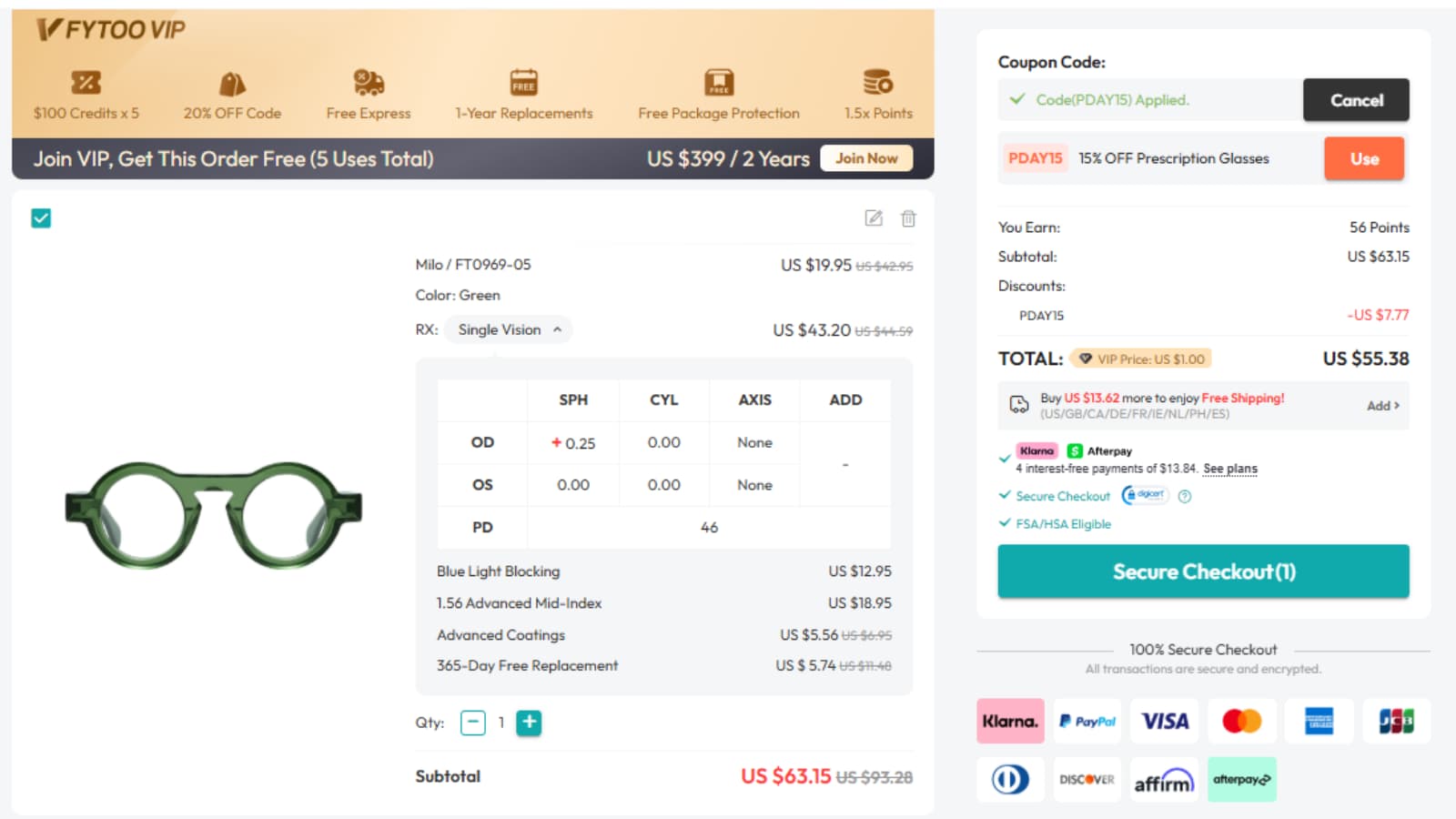Click the Secure Checkout help question icon
Image resolution: width=1456 pixels, height=819 pixels.
pyautogui.click(x=1185, y=496)
